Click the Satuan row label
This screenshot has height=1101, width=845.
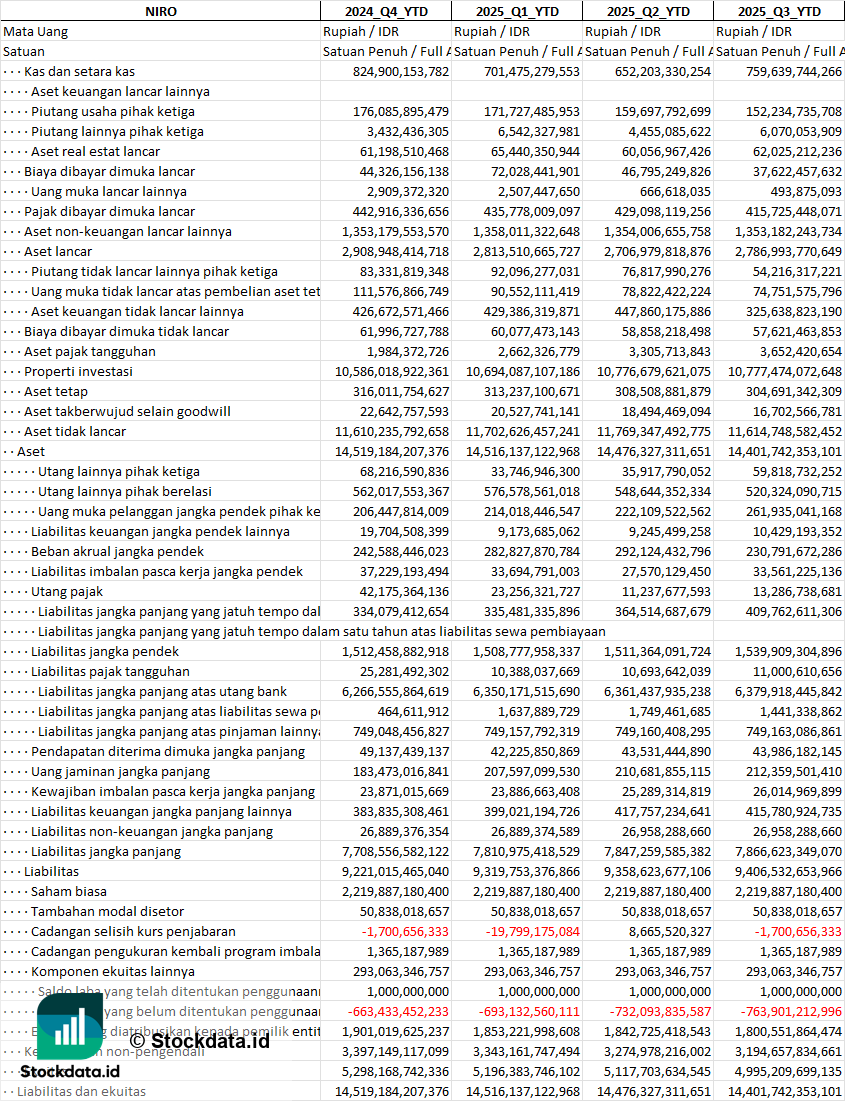click(24, 51)
